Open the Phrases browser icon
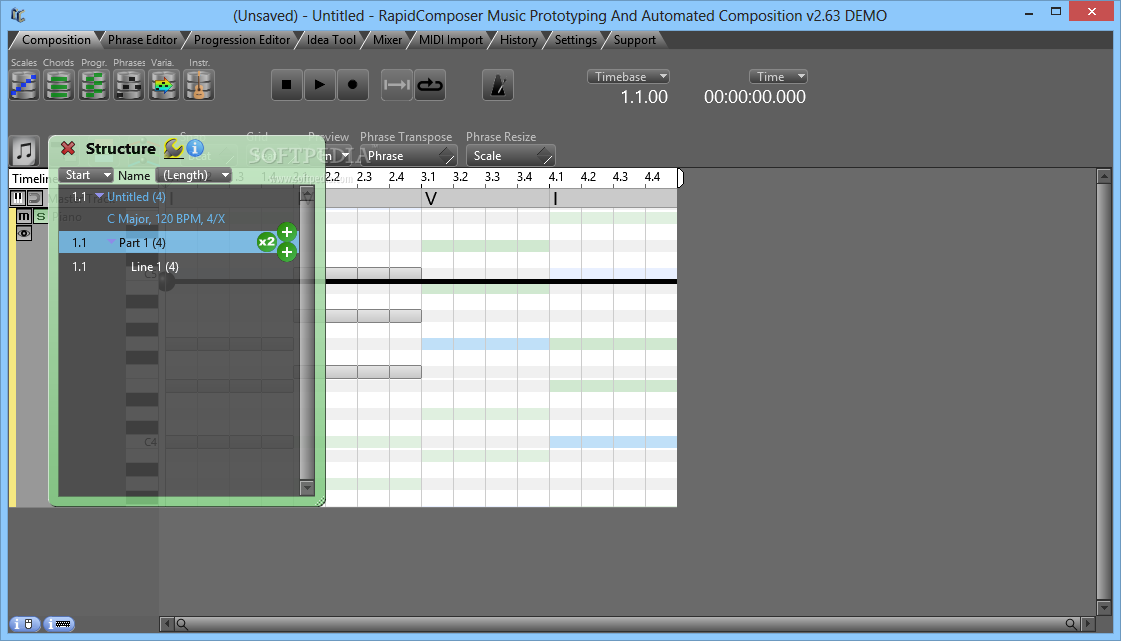 tap(129, 86)
